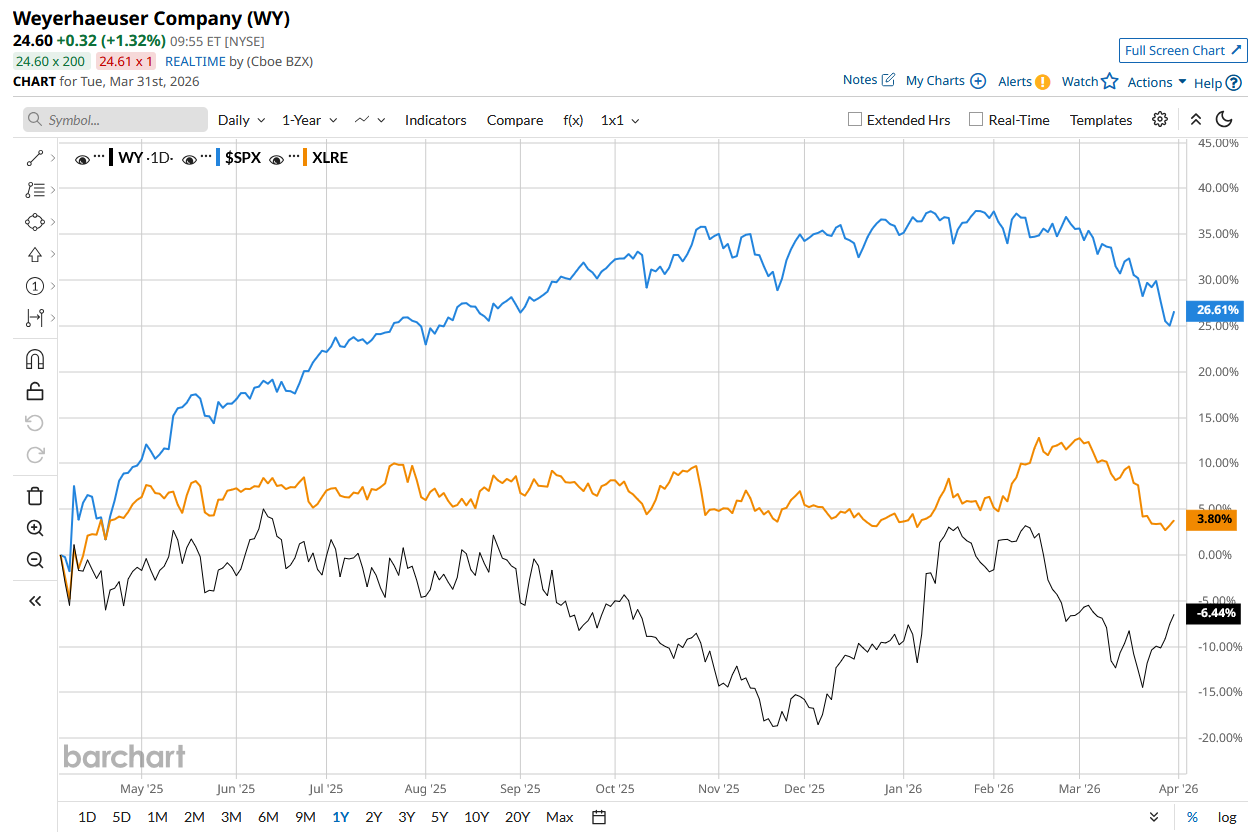
Task: Open the Indicators menu
Action: click(435, 120)
